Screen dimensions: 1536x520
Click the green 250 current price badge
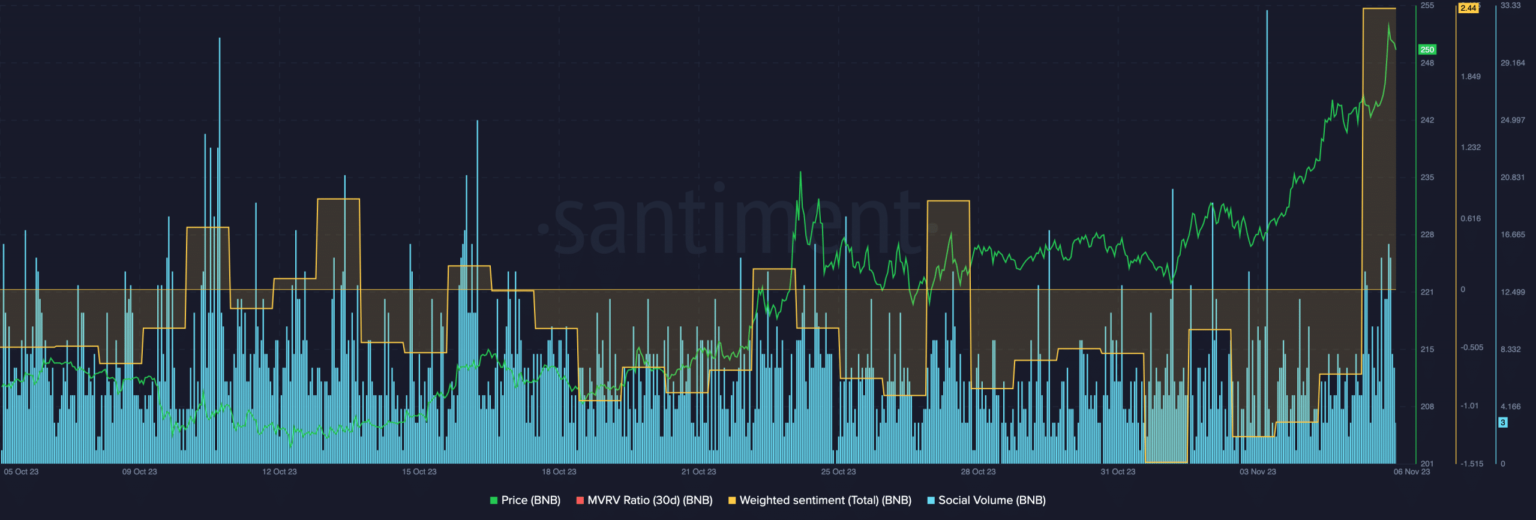pyautogui.click(x=1427, y=49)
